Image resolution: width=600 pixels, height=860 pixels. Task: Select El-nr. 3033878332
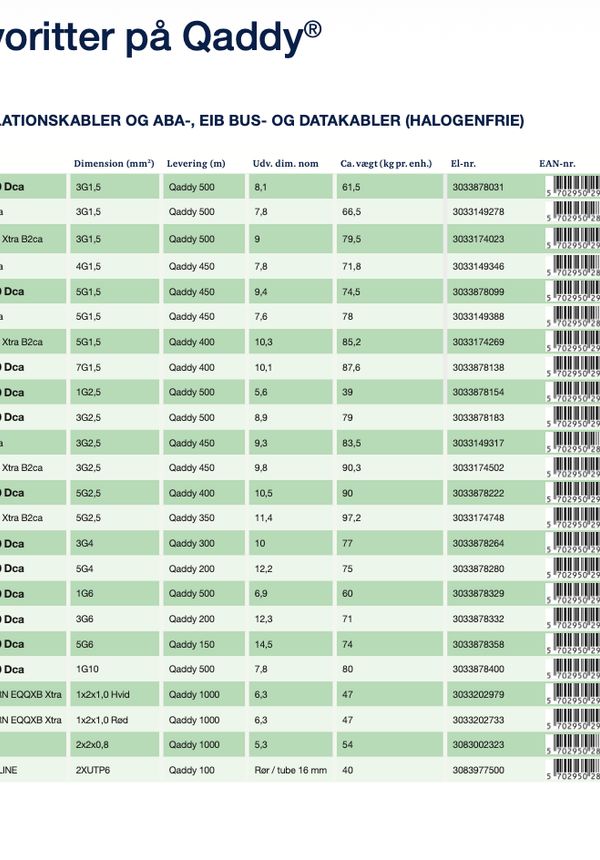coord(478,619)
